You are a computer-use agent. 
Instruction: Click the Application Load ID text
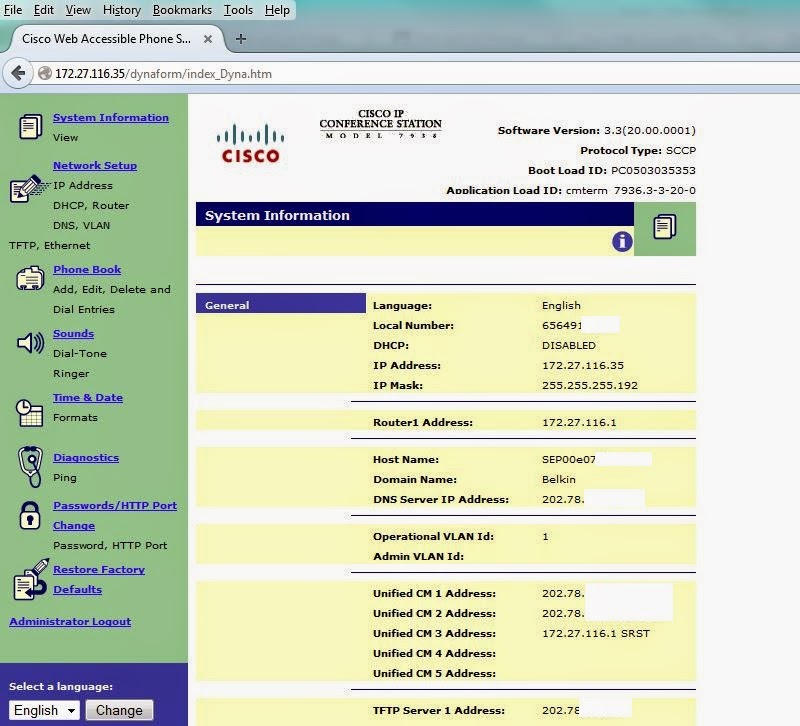coord(571,190)
